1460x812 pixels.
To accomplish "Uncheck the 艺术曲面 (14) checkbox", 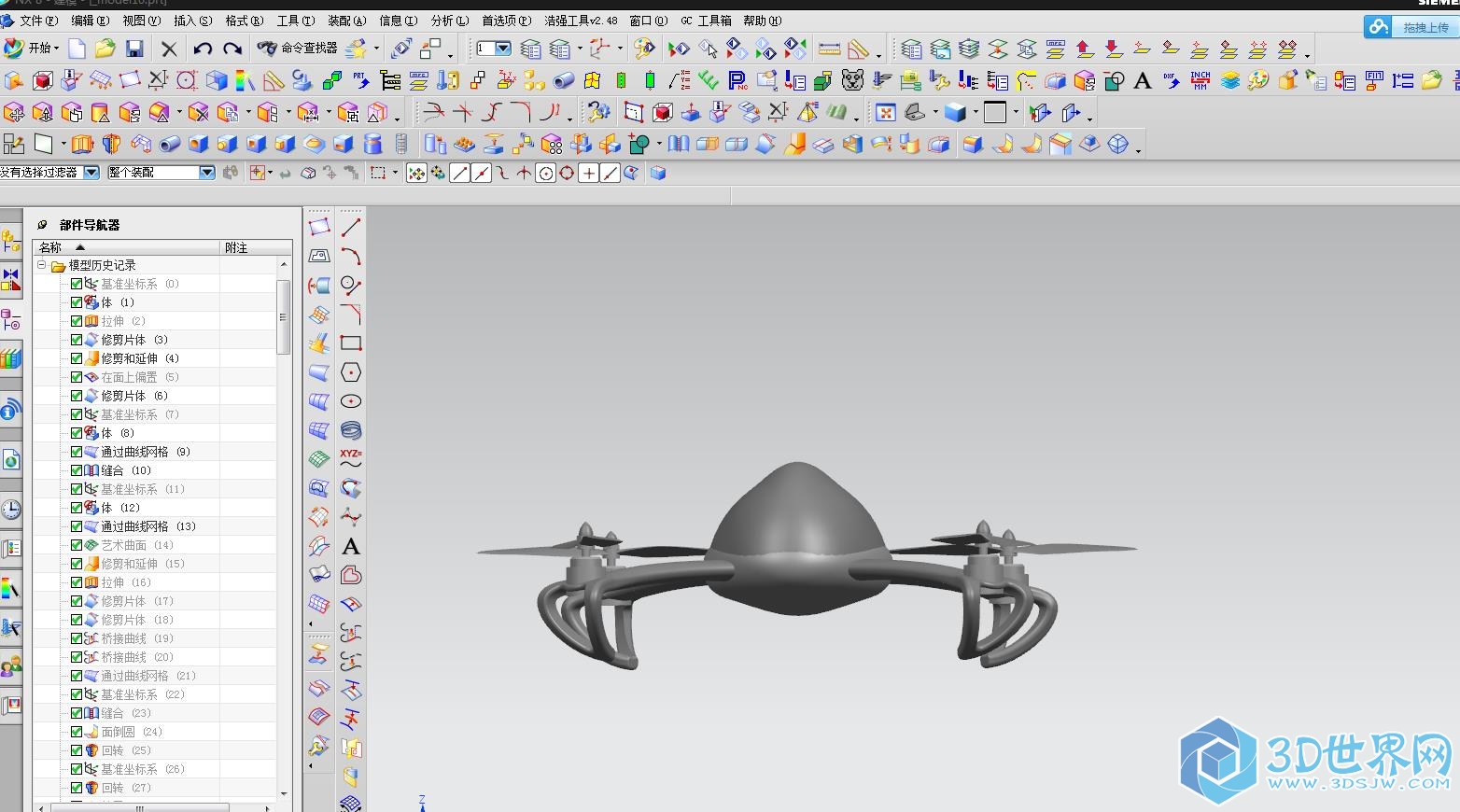I will [77, 545].
